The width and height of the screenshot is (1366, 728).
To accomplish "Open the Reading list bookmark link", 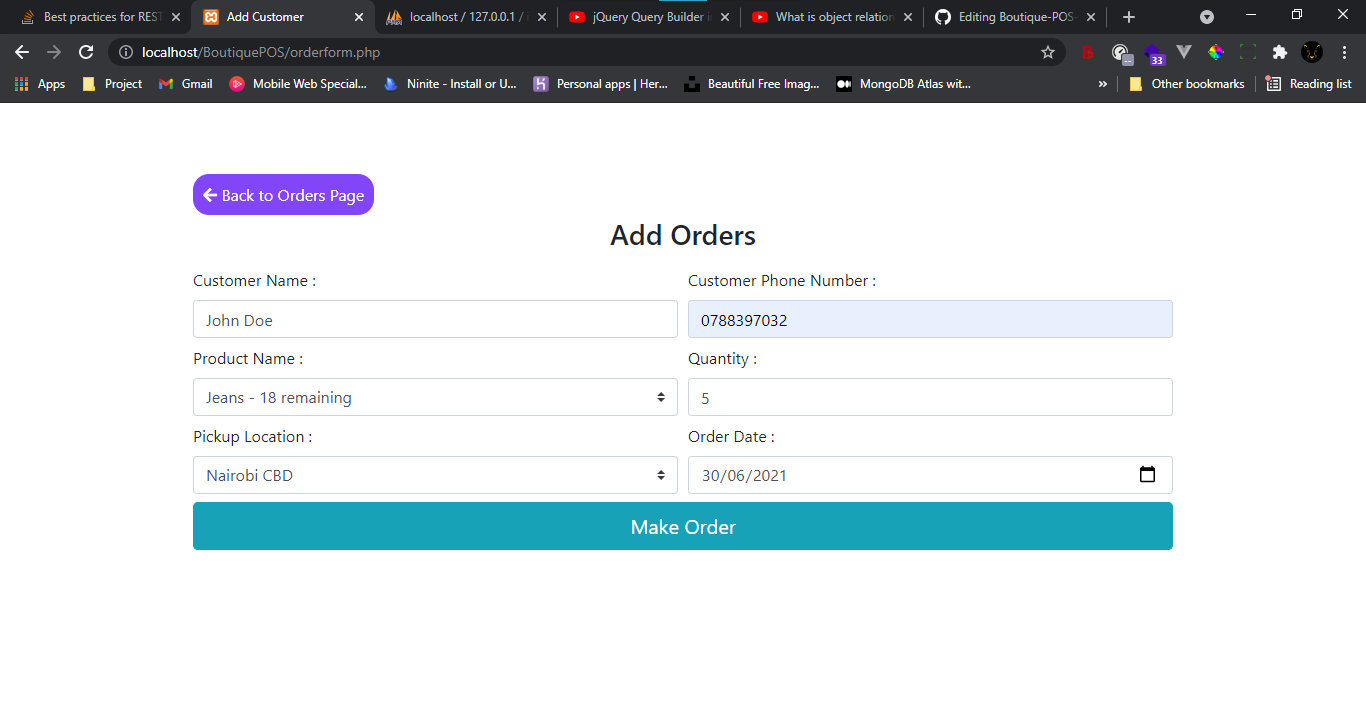I will [x=1308, y=84].
